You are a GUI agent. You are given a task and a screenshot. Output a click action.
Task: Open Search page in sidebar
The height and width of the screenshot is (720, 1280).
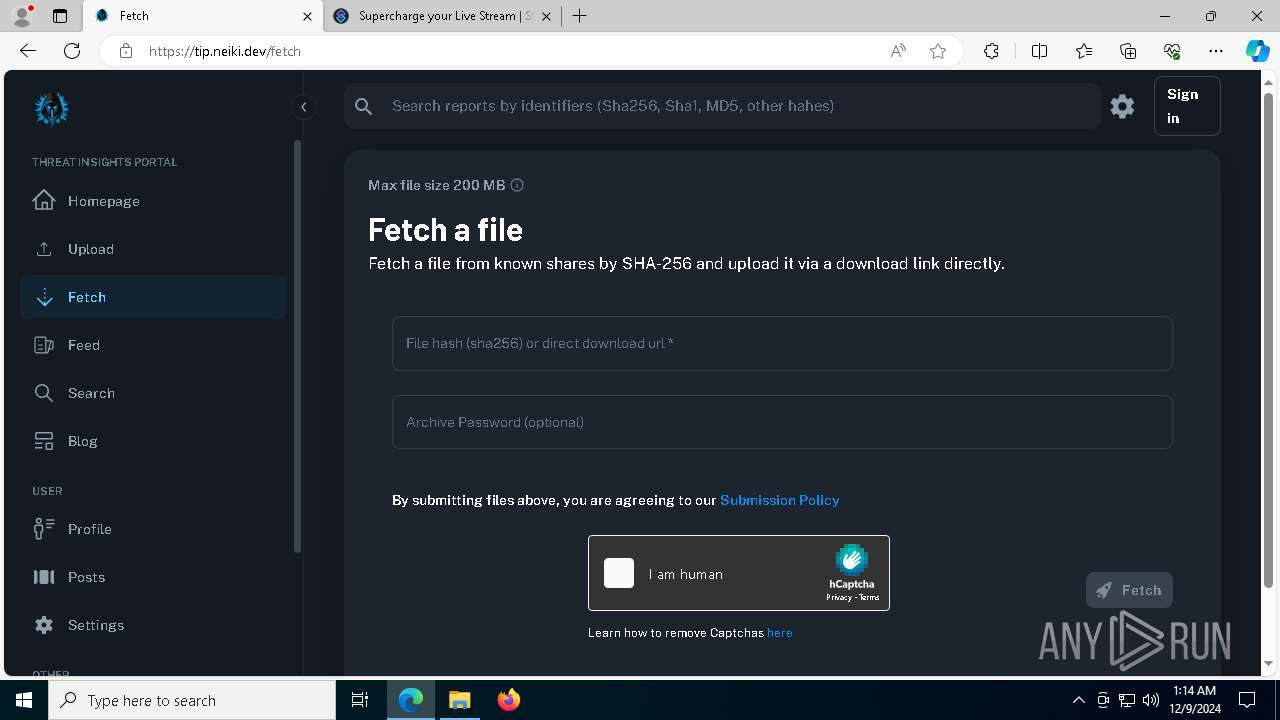pyautogui.click(x=153, y=393)
